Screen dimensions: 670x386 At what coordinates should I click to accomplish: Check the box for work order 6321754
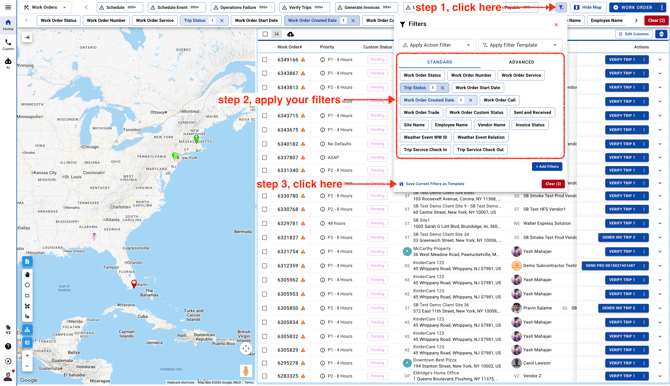click(265, 252)
